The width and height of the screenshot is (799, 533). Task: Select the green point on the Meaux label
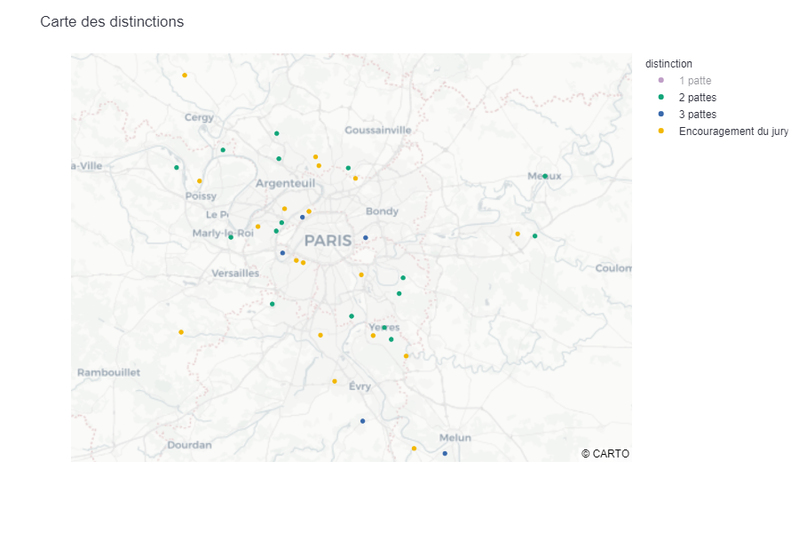pyautogui.click(x=545, y=176)
